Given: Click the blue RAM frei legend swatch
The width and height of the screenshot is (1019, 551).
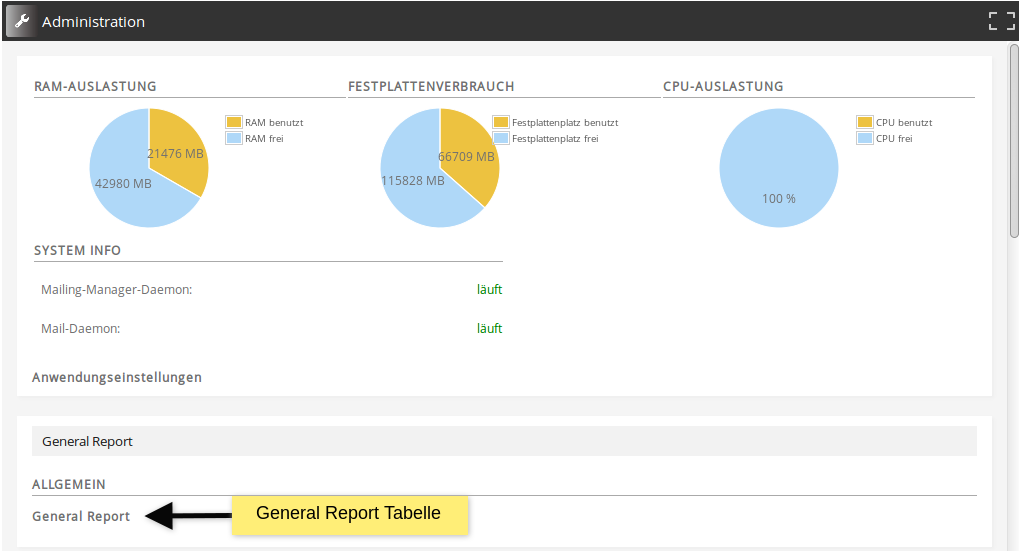Looking at the screenshot, I should pyautogui.click(x=234, y=138).
